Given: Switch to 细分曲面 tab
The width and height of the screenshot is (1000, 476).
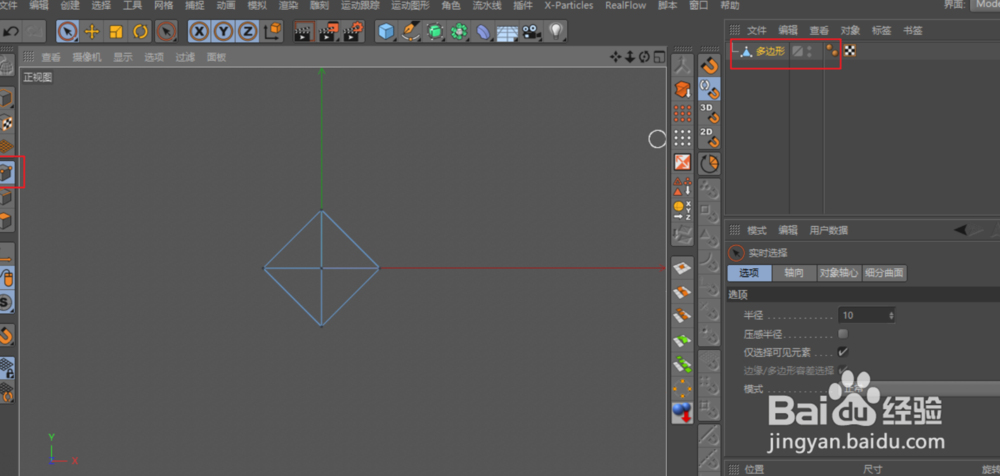Looking at the screenshot, I should click(885, 273).
